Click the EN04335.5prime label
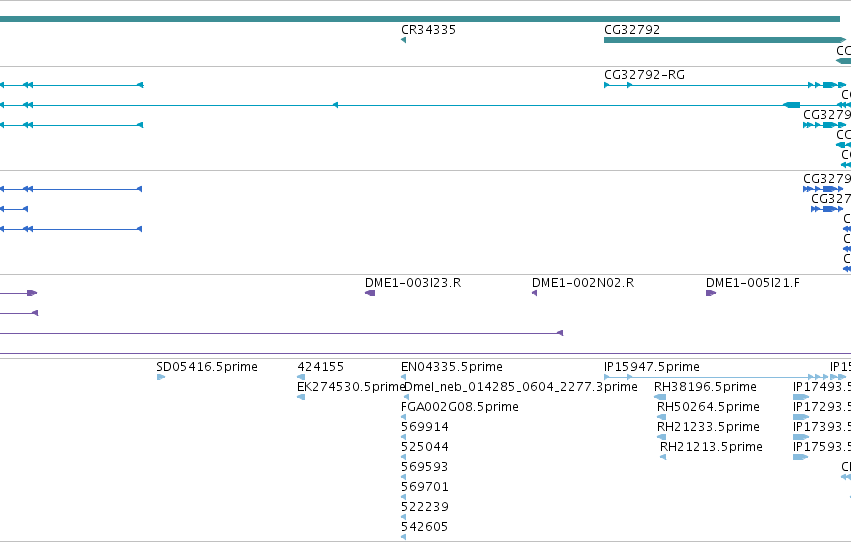 (x=452, y=367)
